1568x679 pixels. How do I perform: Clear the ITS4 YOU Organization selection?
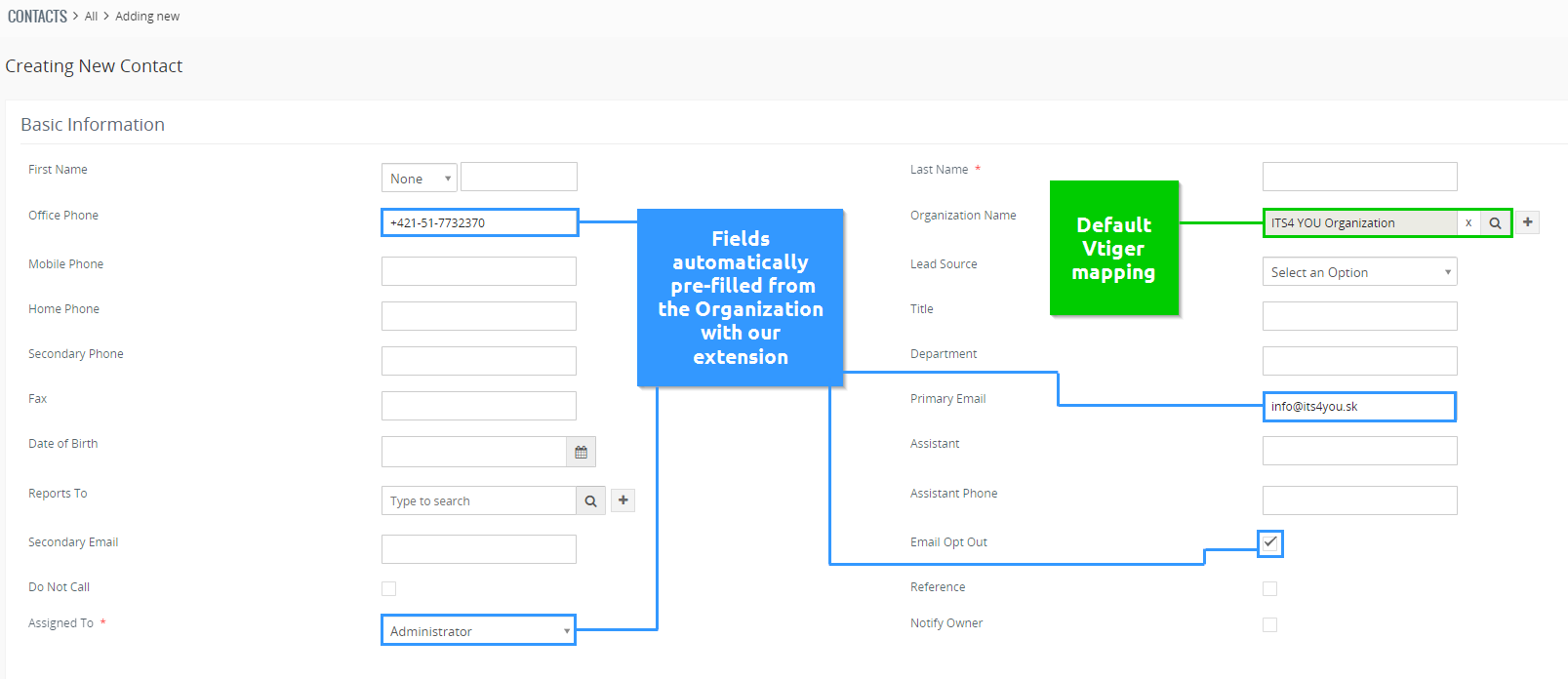(1468, 223)
